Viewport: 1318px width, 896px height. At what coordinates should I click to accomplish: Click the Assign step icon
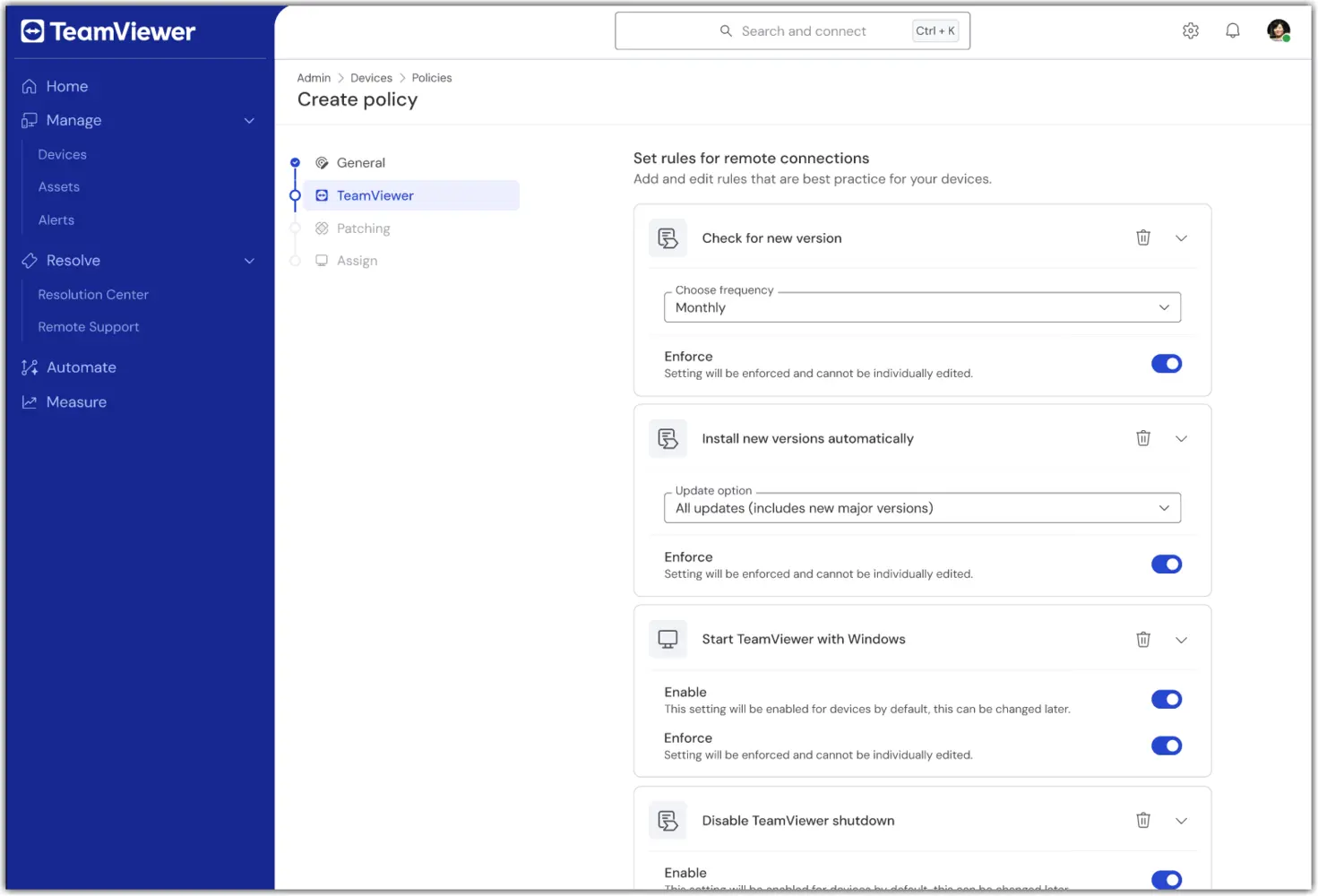(322, 261)
